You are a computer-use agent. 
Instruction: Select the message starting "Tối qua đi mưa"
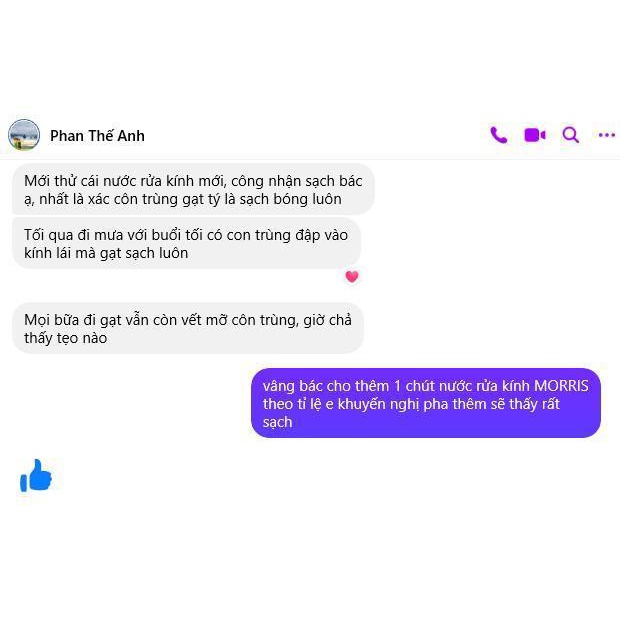186,244
